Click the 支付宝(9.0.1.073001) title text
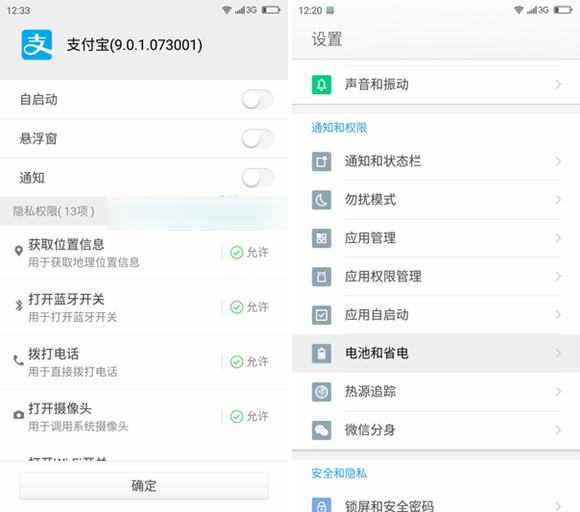 click(135, 45)
